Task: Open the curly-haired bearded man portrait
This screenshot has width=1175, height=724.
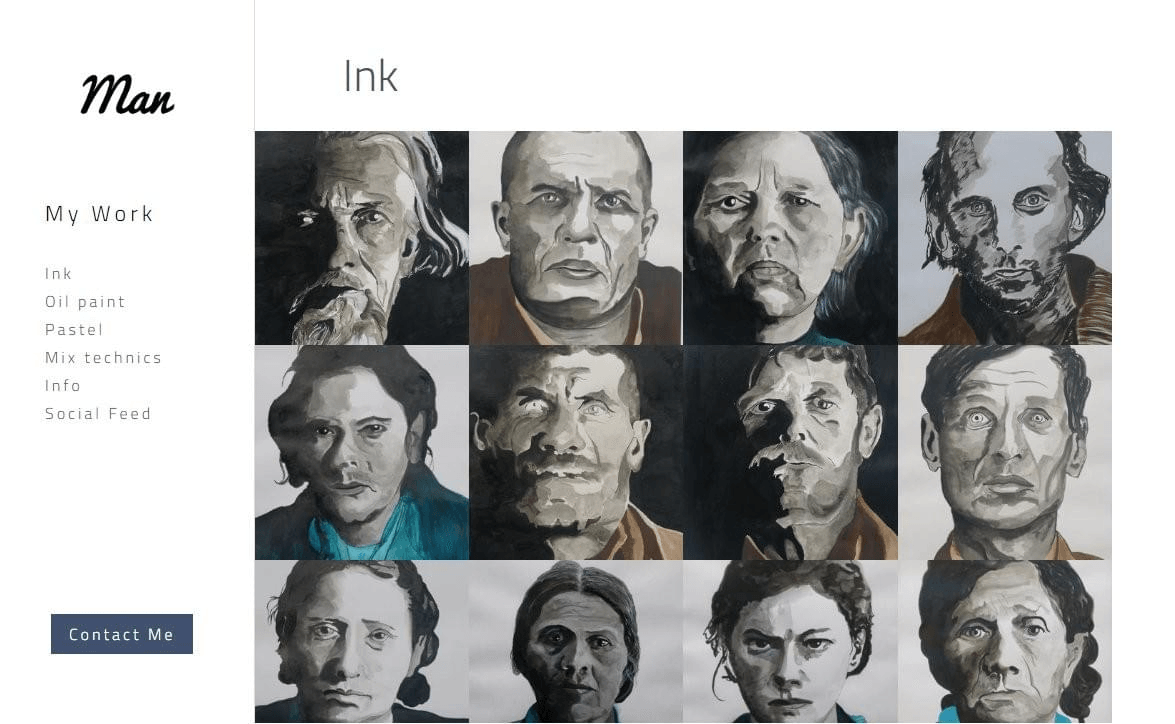Action: (1005, 238)
